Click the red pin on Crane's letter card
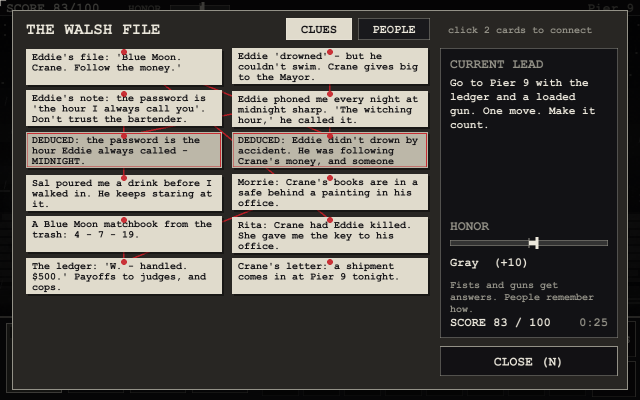Viewport: 640px width, 400px height. coord(330,262)
